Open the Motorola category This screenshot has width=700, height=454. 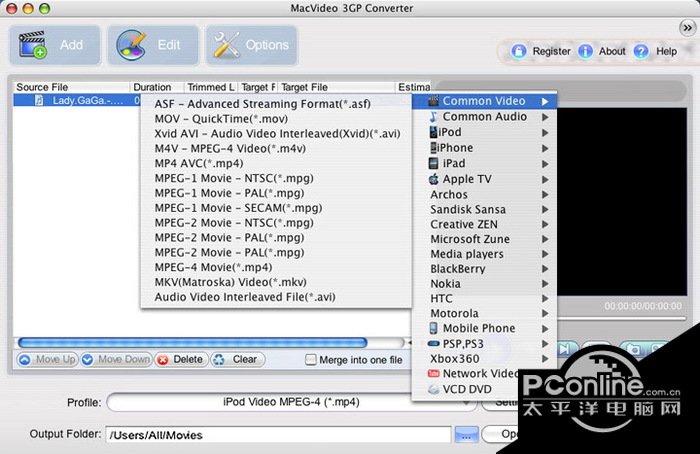coord(484,313)
